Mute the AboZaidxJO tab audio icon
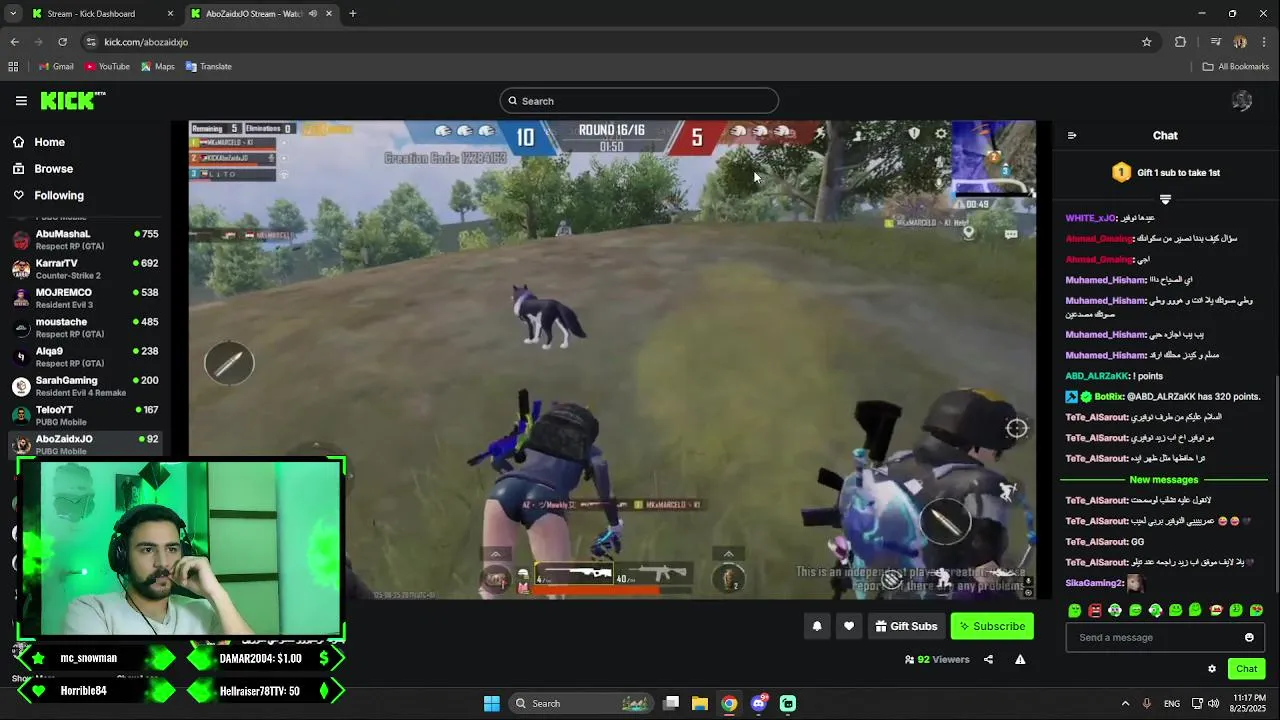1280x720 pixels. point(313,14)
